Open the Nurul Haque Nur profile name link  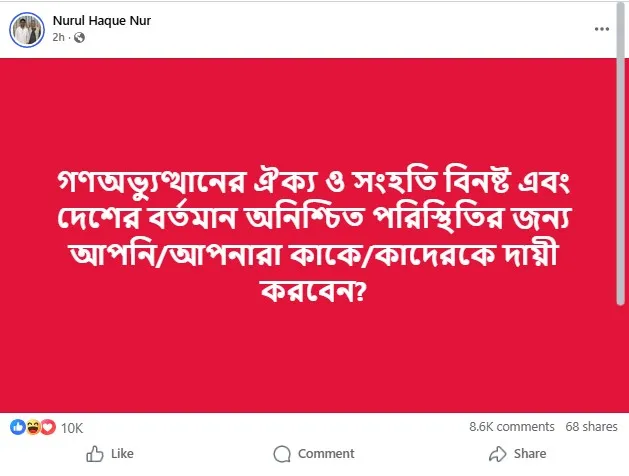(x=98, y=21)
